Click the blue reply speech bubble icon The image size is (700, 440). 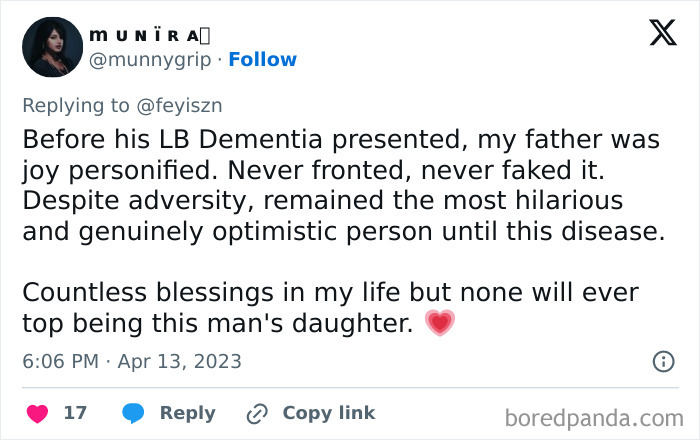click(133, 413)
